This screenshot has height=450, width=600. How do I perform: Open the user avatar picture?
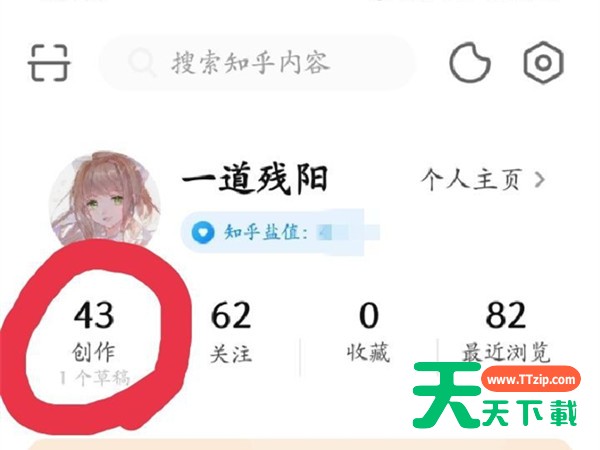[x=105, y=199]
